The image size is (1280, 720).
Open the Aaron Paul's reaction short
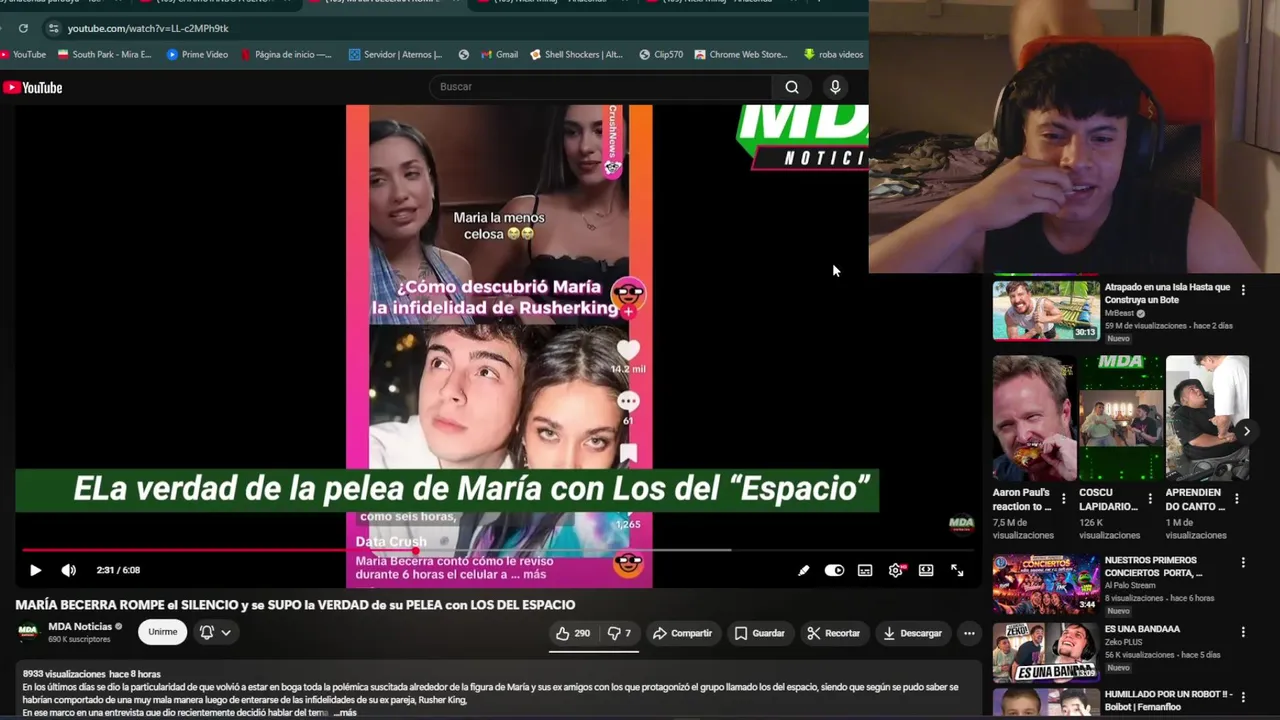[x=1034, y=418]
